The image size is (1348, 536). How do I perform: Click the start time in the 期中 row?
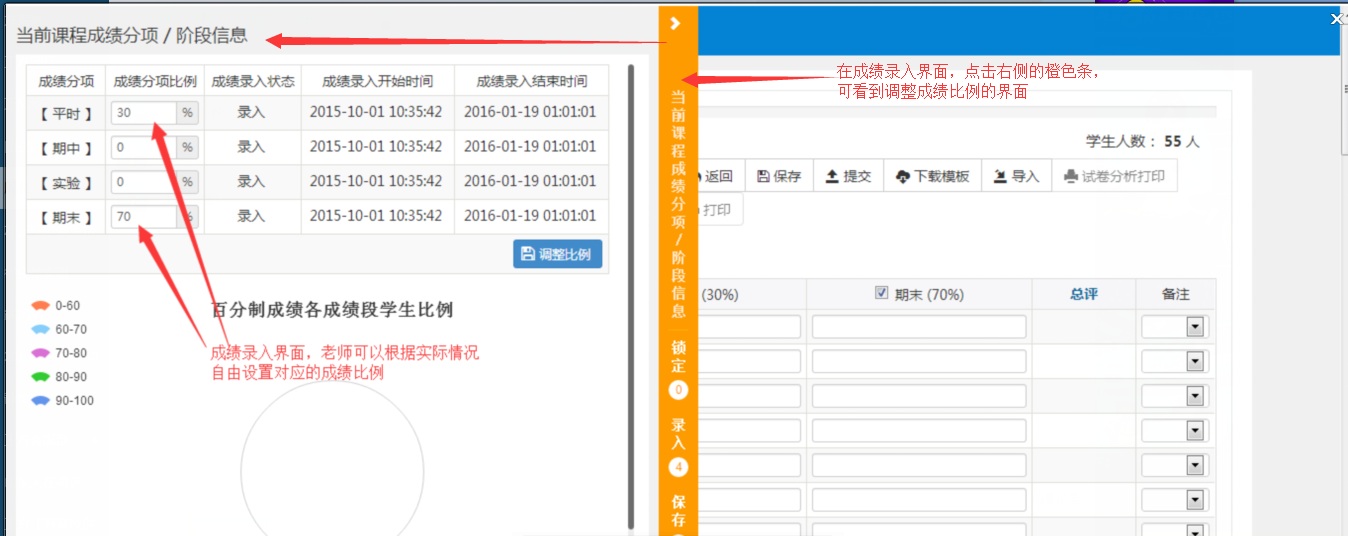click(x=376, y=147)
